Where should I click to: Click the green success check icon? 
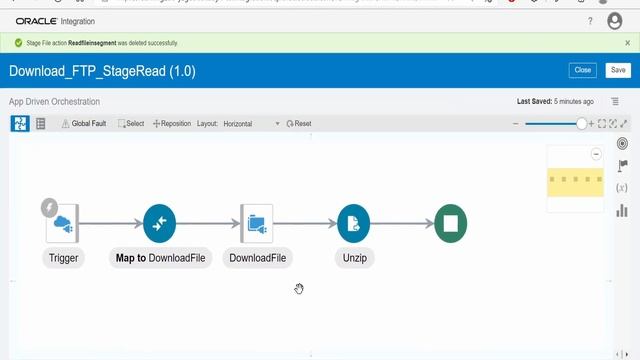click(x=18, y=43)
